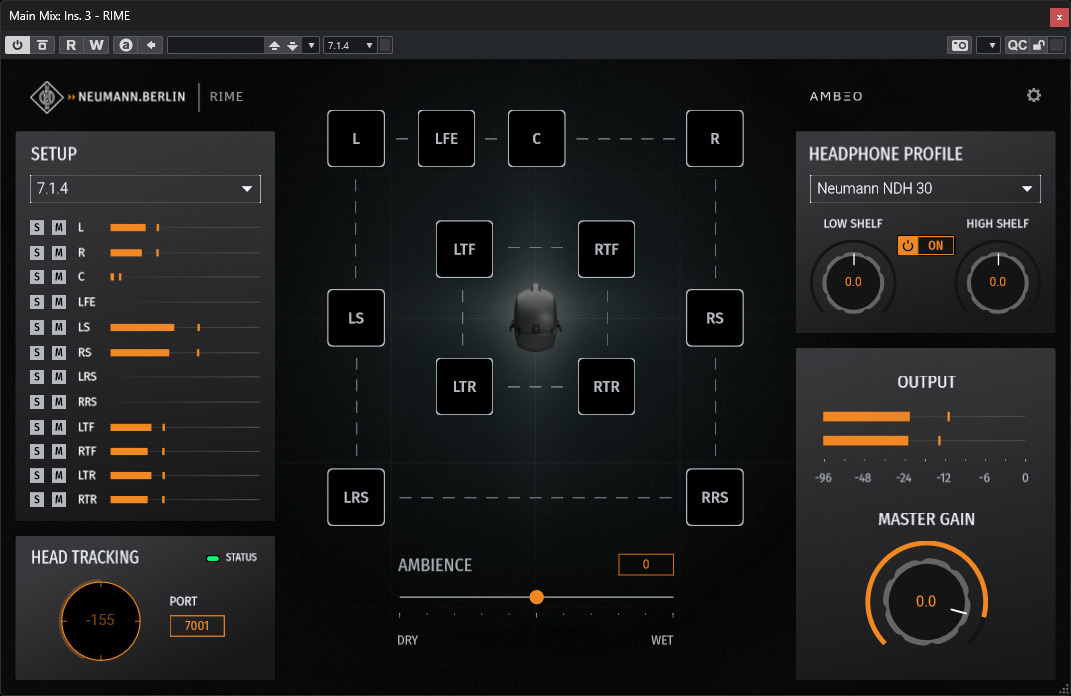Open the 7.1.4 routing dropdown in toolbar
Screen dimensions: 1071x696
tap(350, 45)
